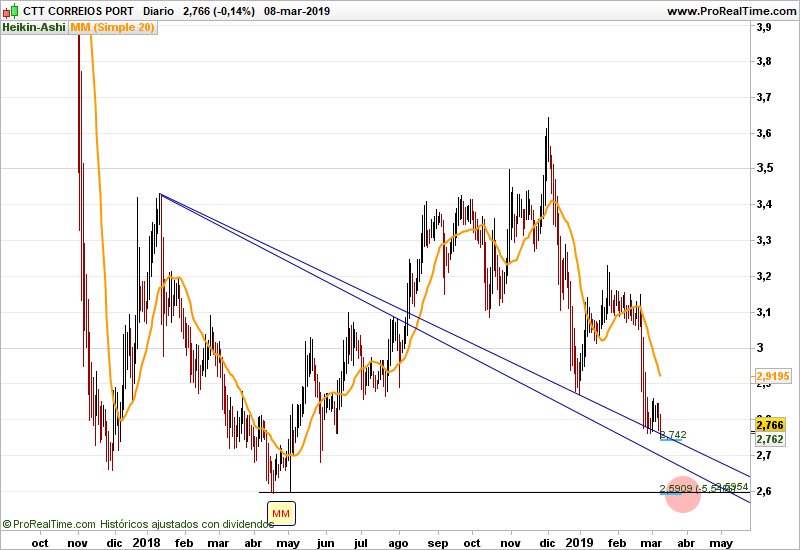The image size is (800, 550).
Task: Click the pink circle target marker
Action: (683, 494)
